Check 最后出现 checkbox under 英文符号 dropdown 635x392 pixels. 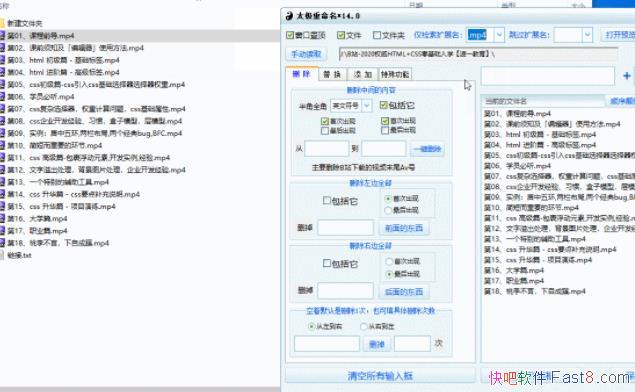(324, 130)
